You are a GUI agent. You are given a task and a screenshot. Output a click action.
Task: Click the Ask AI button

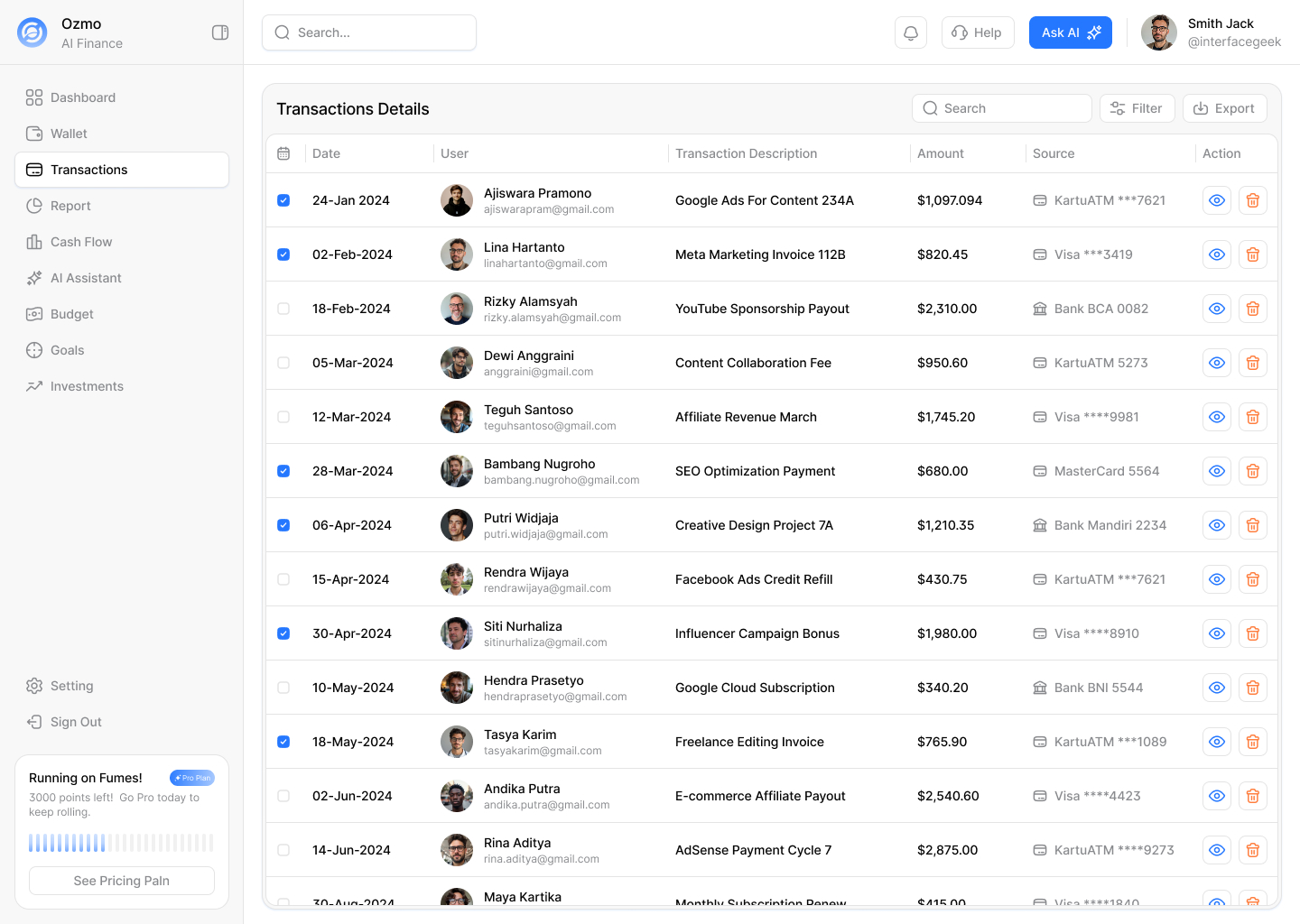click(1070, 32)
